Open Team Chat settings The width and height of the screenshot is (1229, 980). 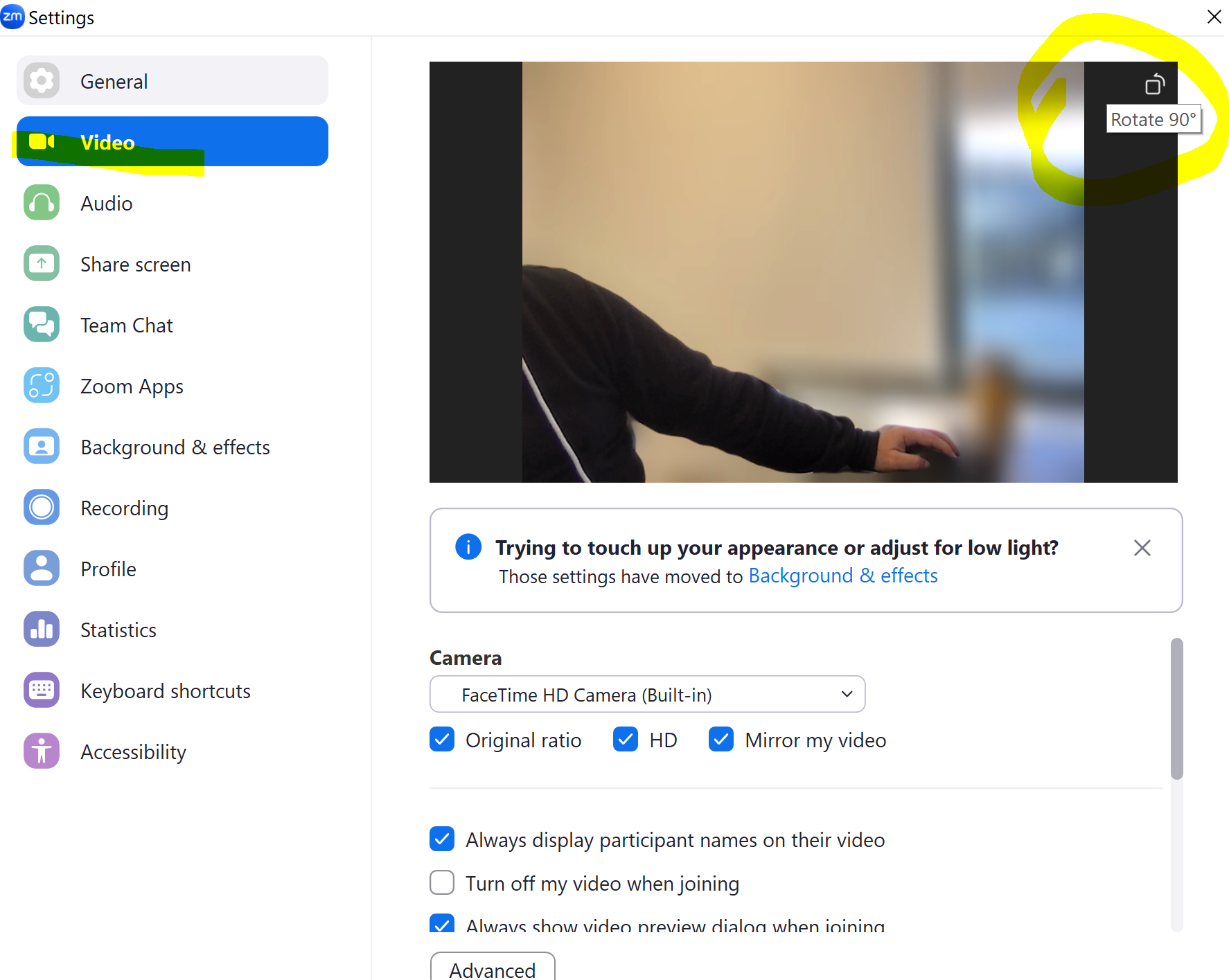[173, 325]
